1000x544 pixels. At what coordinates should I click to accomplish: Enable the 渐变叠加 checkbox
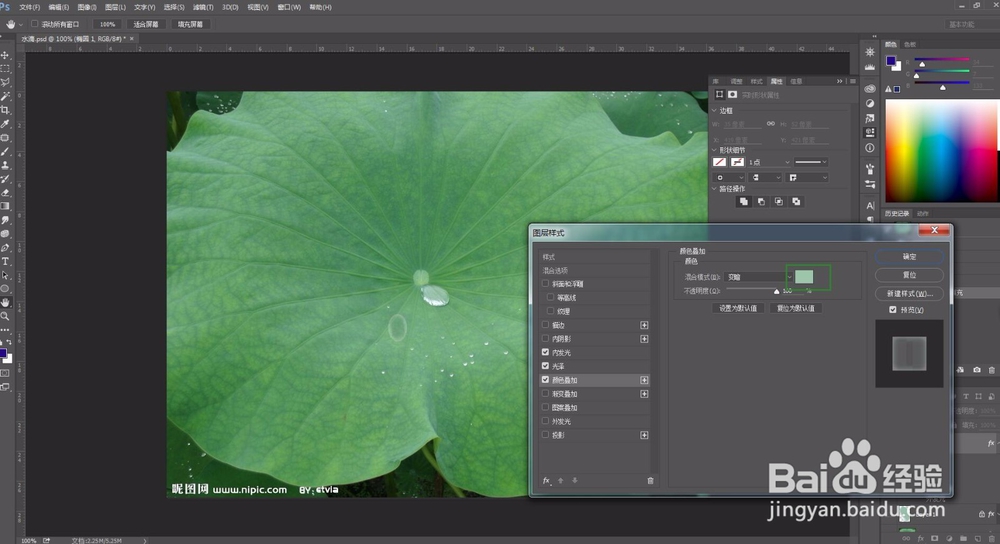click(545, 393)
